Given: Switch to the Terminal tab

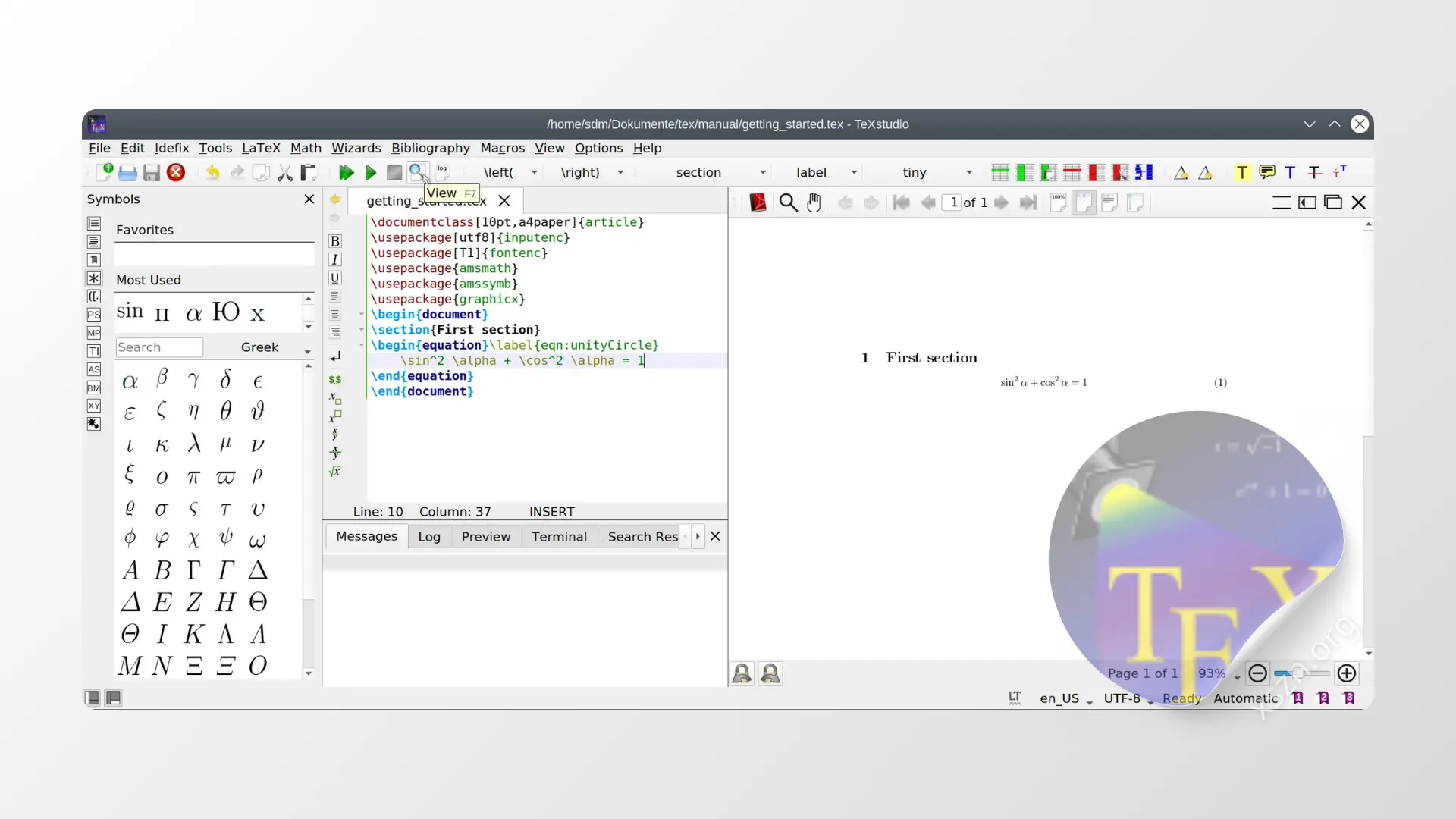Looking at the screenshot, I should 559,536.
